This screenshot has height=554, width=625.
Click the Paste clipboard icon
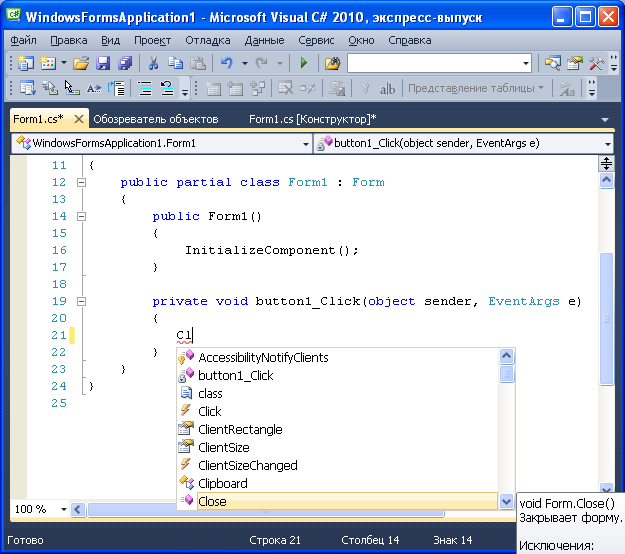[198, 63]
